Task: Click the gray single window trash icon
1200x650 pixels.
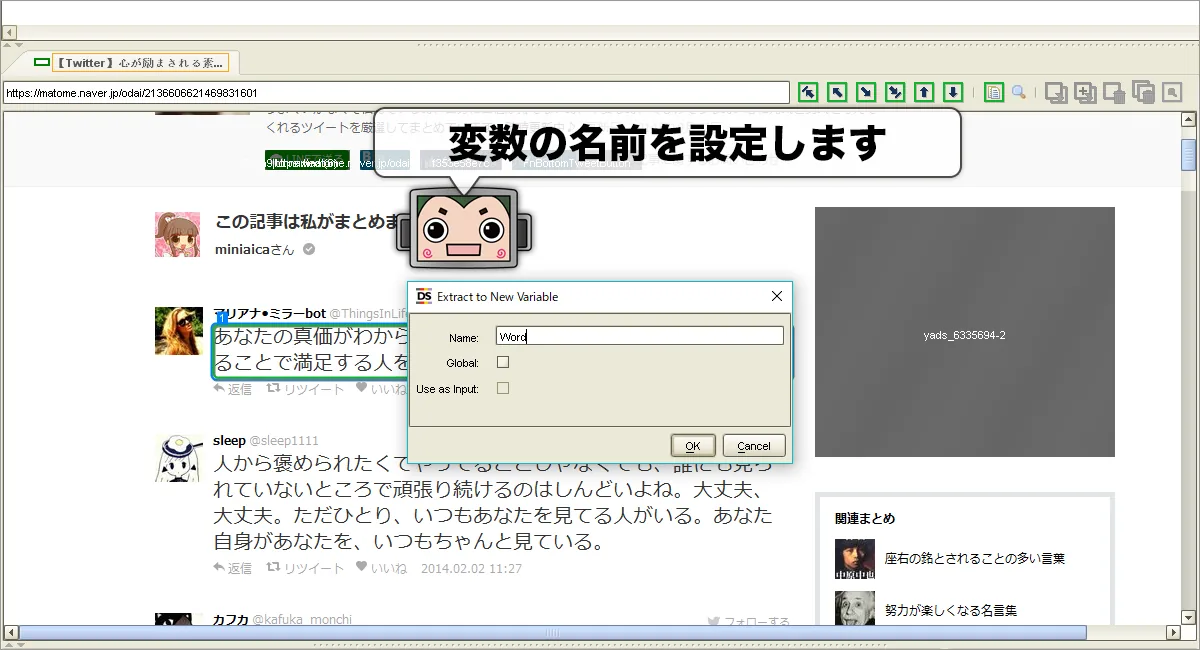Action: tap(1114, 92)
